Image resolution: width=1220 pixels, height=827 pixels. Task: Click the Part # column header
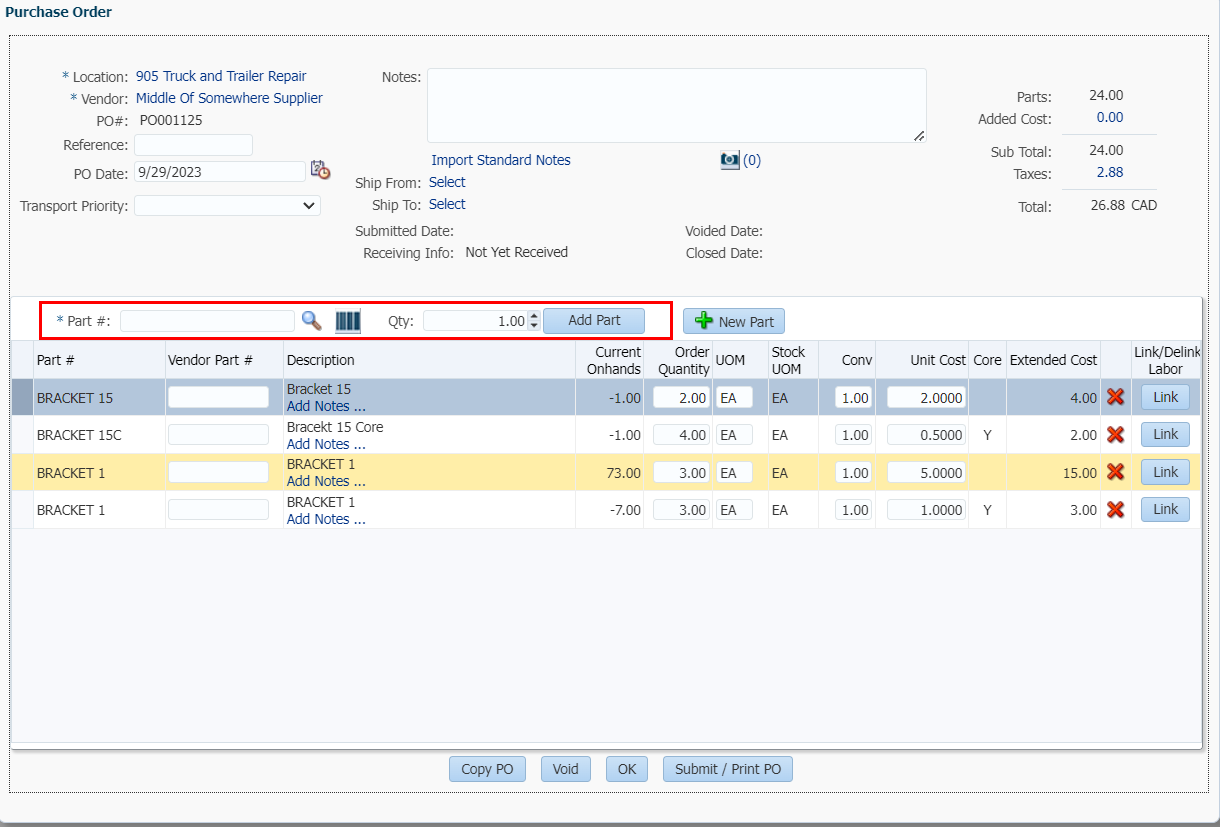coord(99,360)
